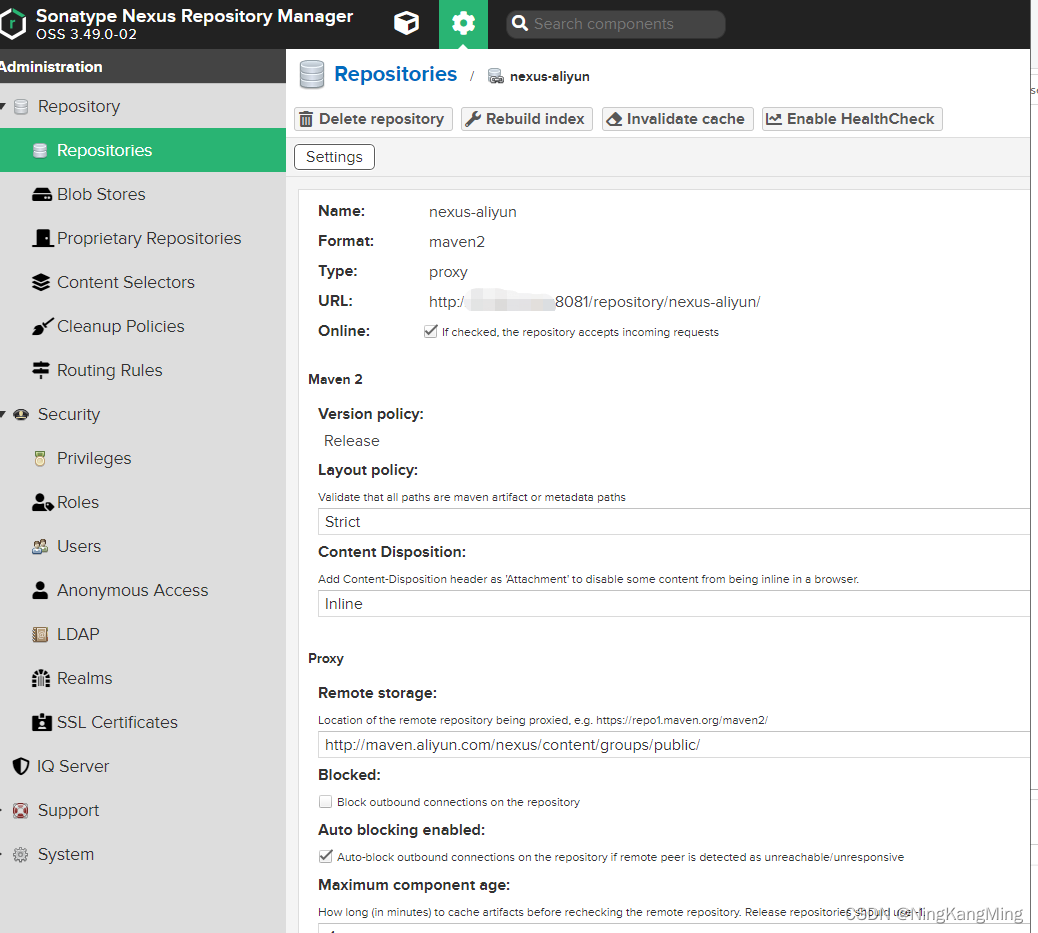Click the maven2 format value
Viewport: 1038px width, 933px height.
457,242
